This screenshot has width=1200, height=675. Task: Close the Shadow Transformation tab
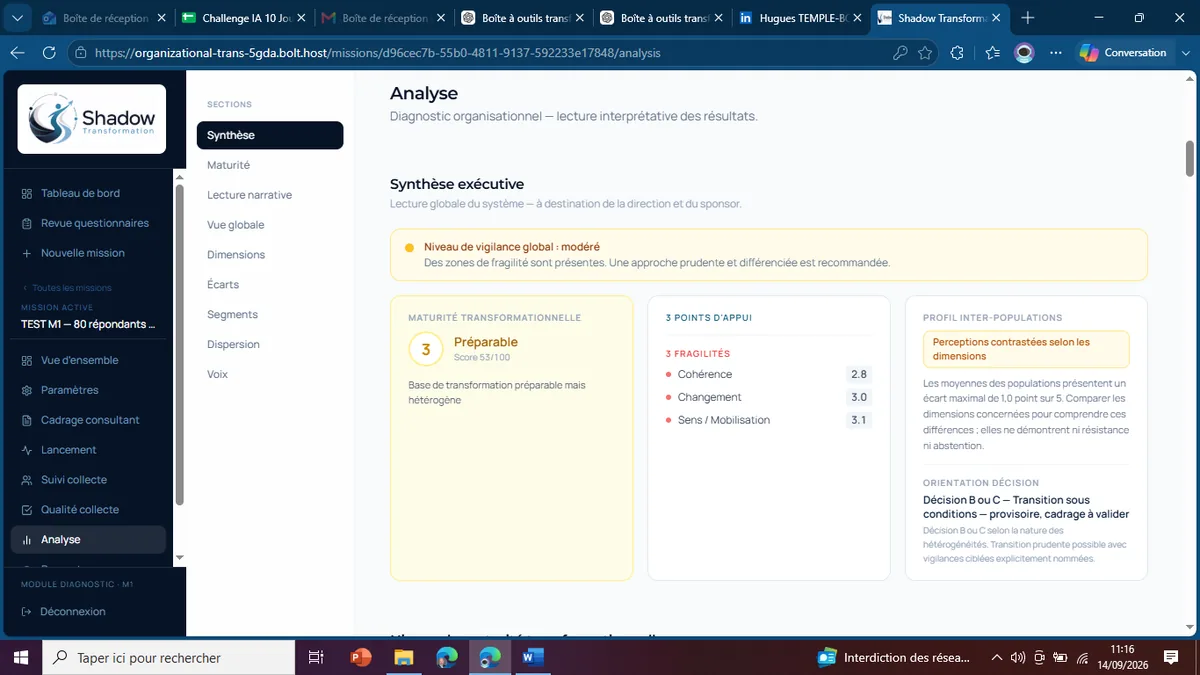click(x=998, y=18)
